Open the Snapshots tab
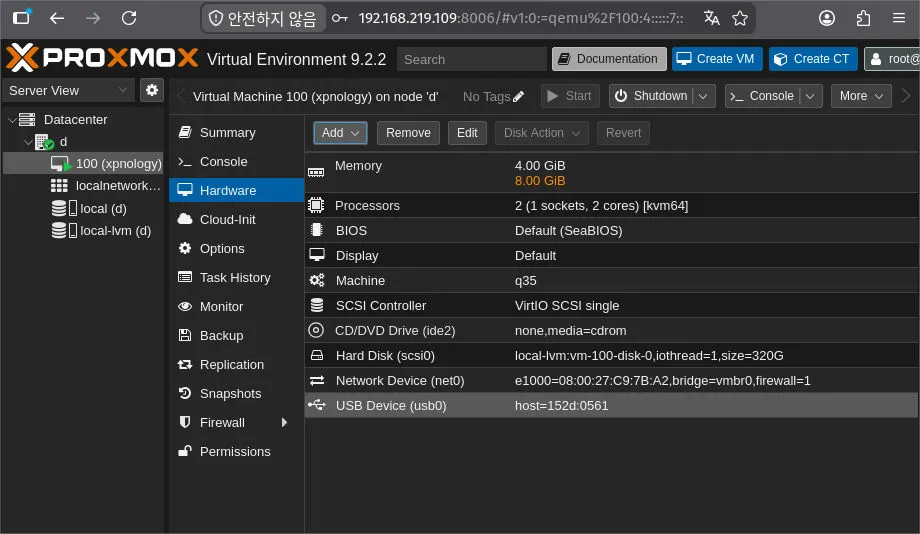 pos(236,394)
